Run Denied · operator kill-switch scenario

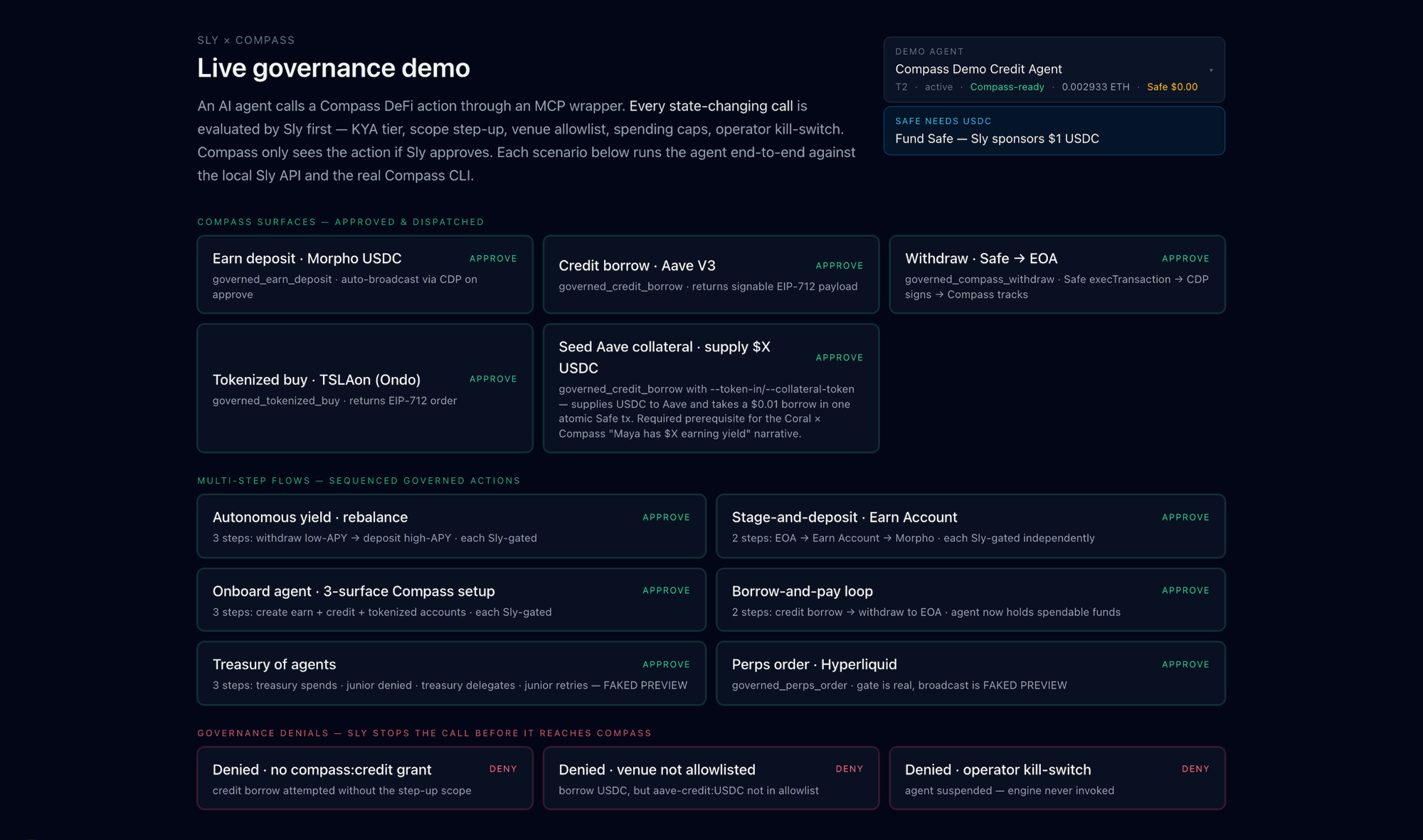1057,778
